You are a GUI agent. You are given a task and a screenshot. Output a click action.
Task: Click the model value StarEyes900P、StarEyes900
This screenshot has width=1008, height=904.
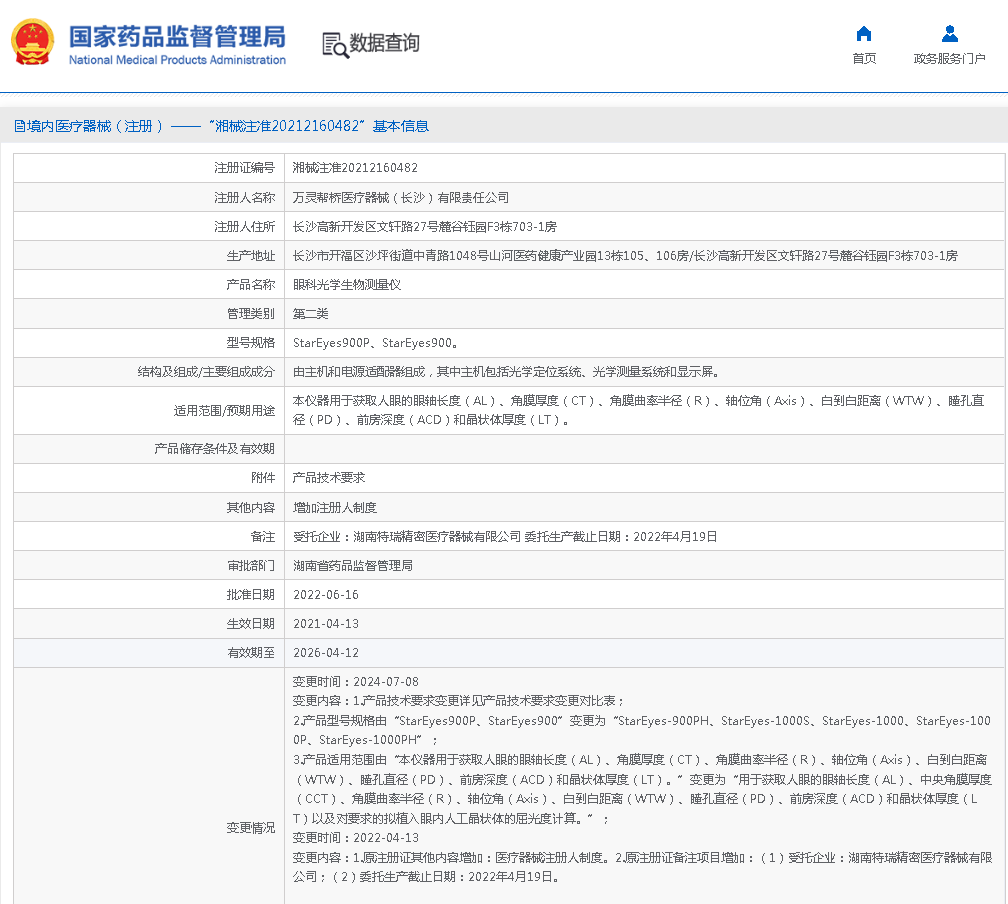pos(376,343)
